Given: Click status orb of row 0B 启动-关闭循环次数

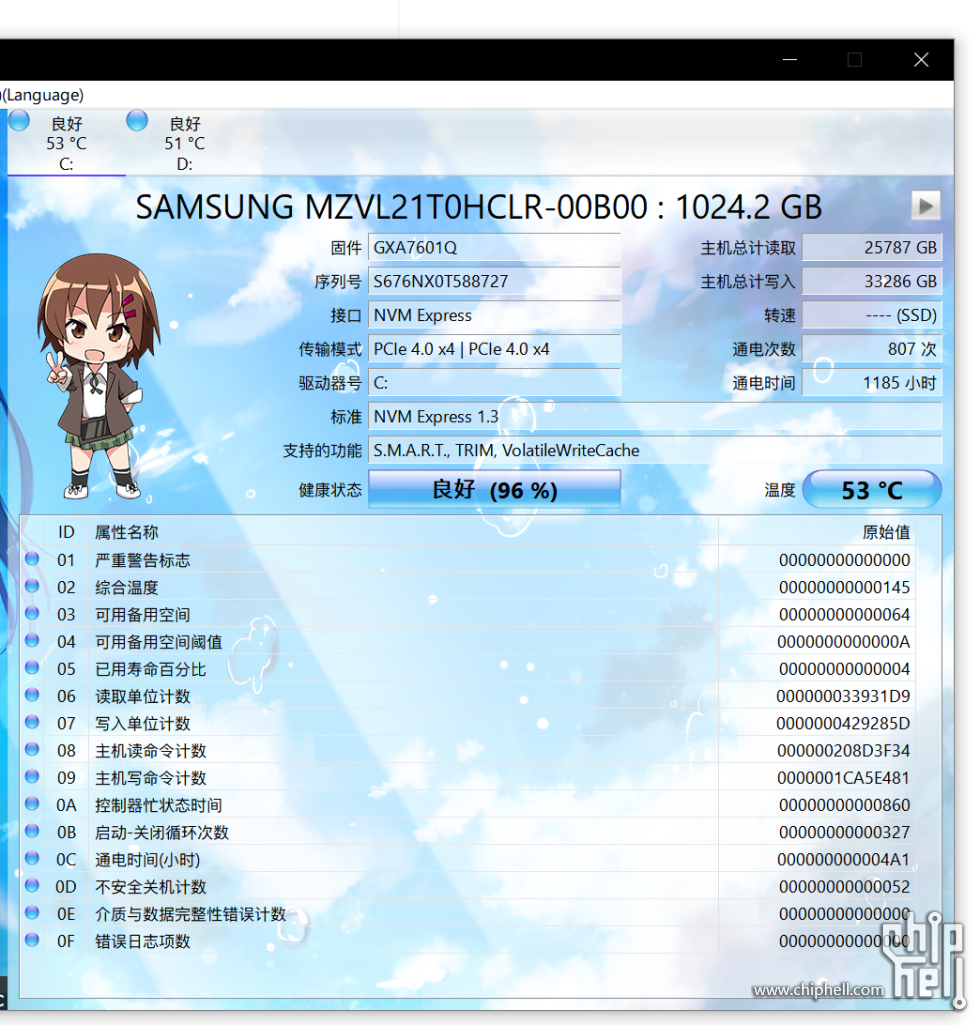Looking at the screenshot, I should [x=32, y=832].
